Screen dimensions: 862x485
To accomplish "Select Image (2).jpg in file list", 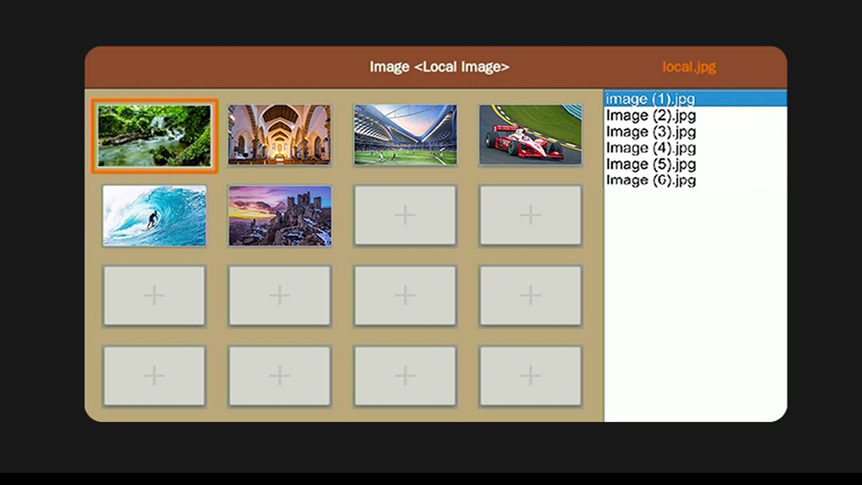I will point(695,115).
